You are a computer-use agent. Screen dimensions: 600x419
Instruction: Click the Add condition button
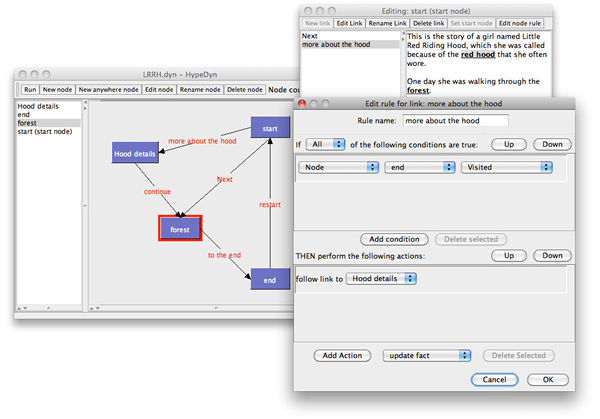click(394, 239)
